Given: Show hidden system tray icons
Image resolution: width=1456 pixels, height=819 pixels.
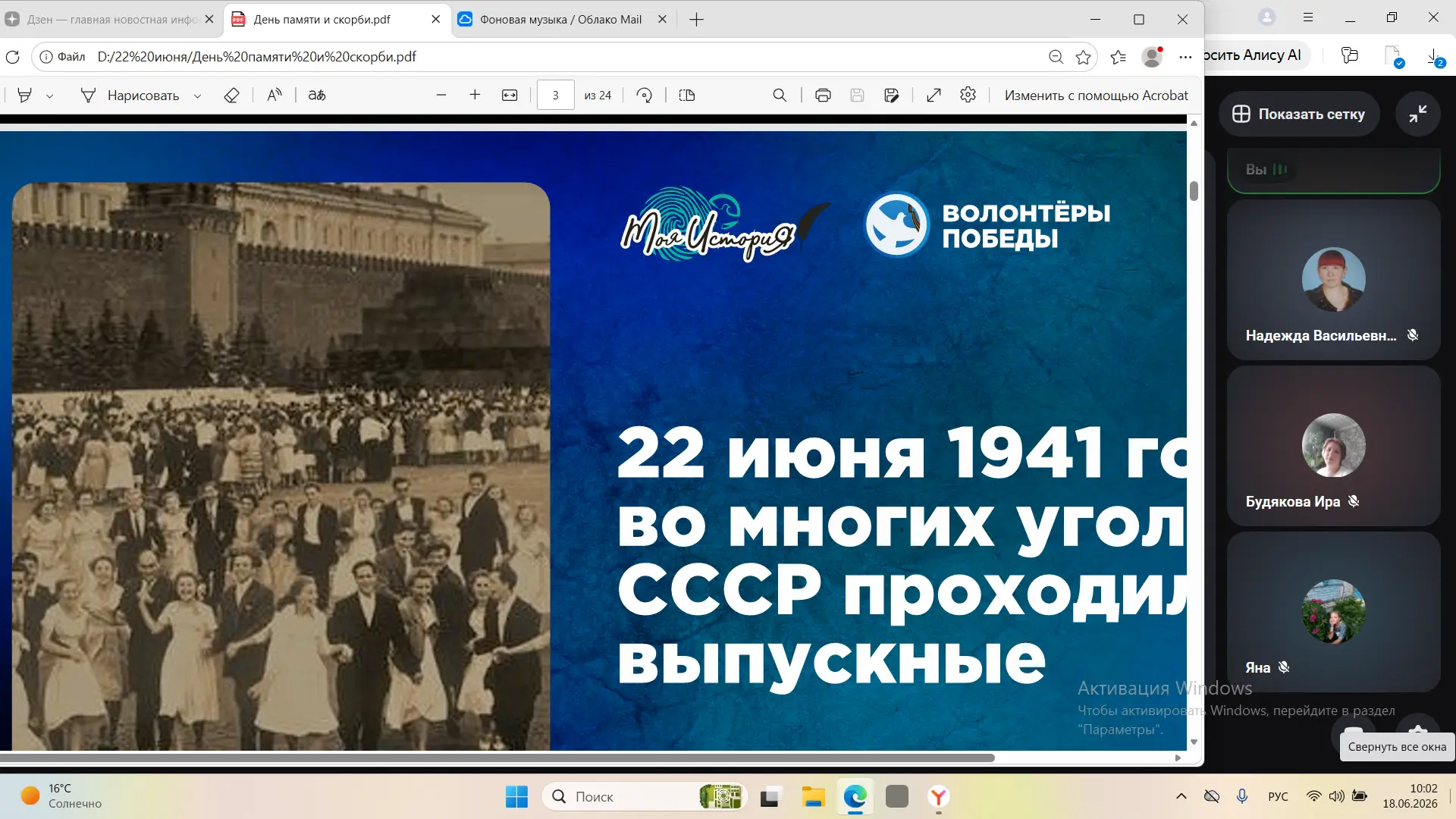Looking at the screenshot, I should tap(1181, 796).
